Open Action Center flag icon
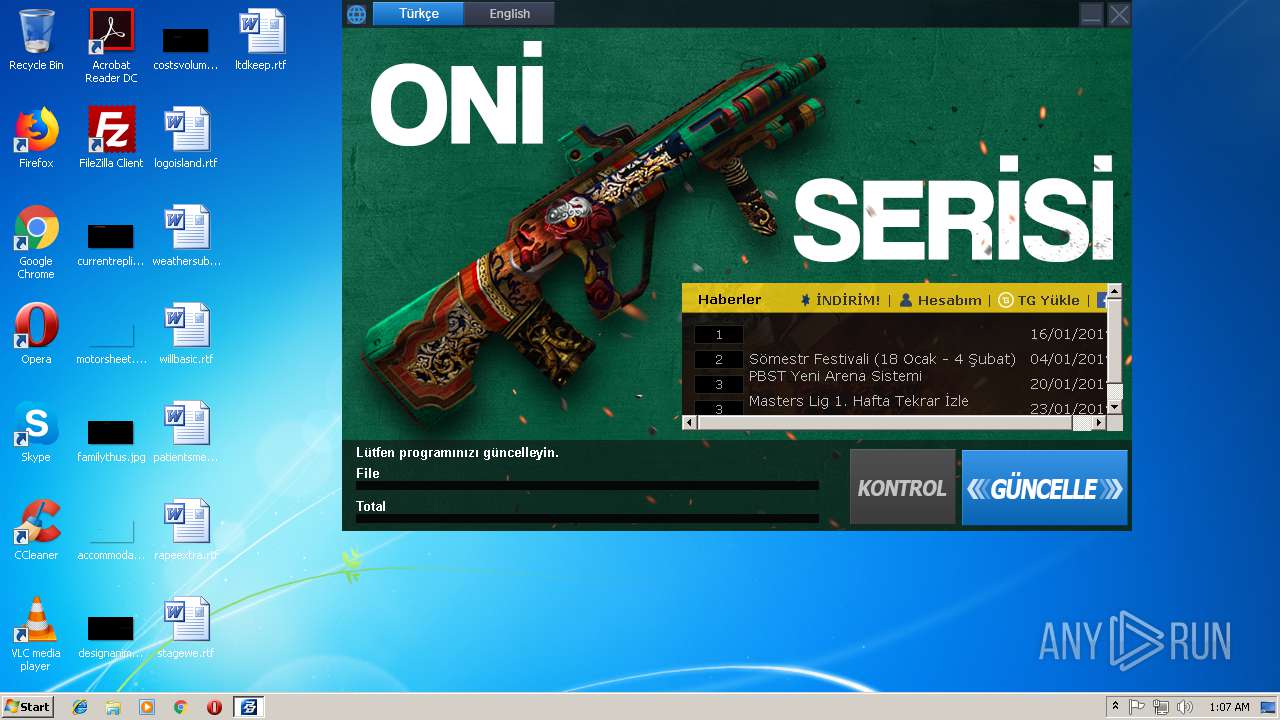The height and width of the screenshot is (720, 1280). [1137, 707]
